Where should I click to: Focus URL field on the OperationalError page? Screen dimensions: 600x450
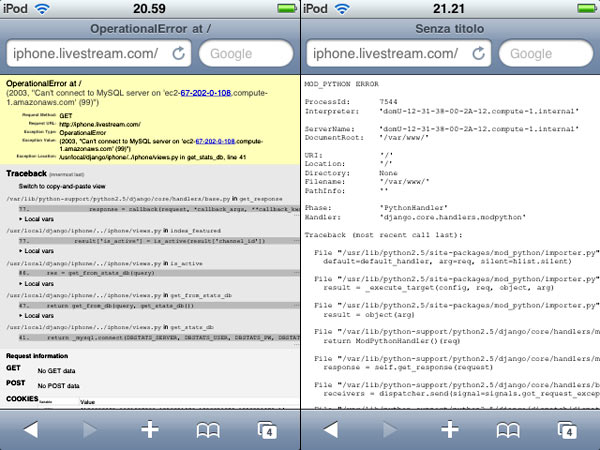click(85, 53)
